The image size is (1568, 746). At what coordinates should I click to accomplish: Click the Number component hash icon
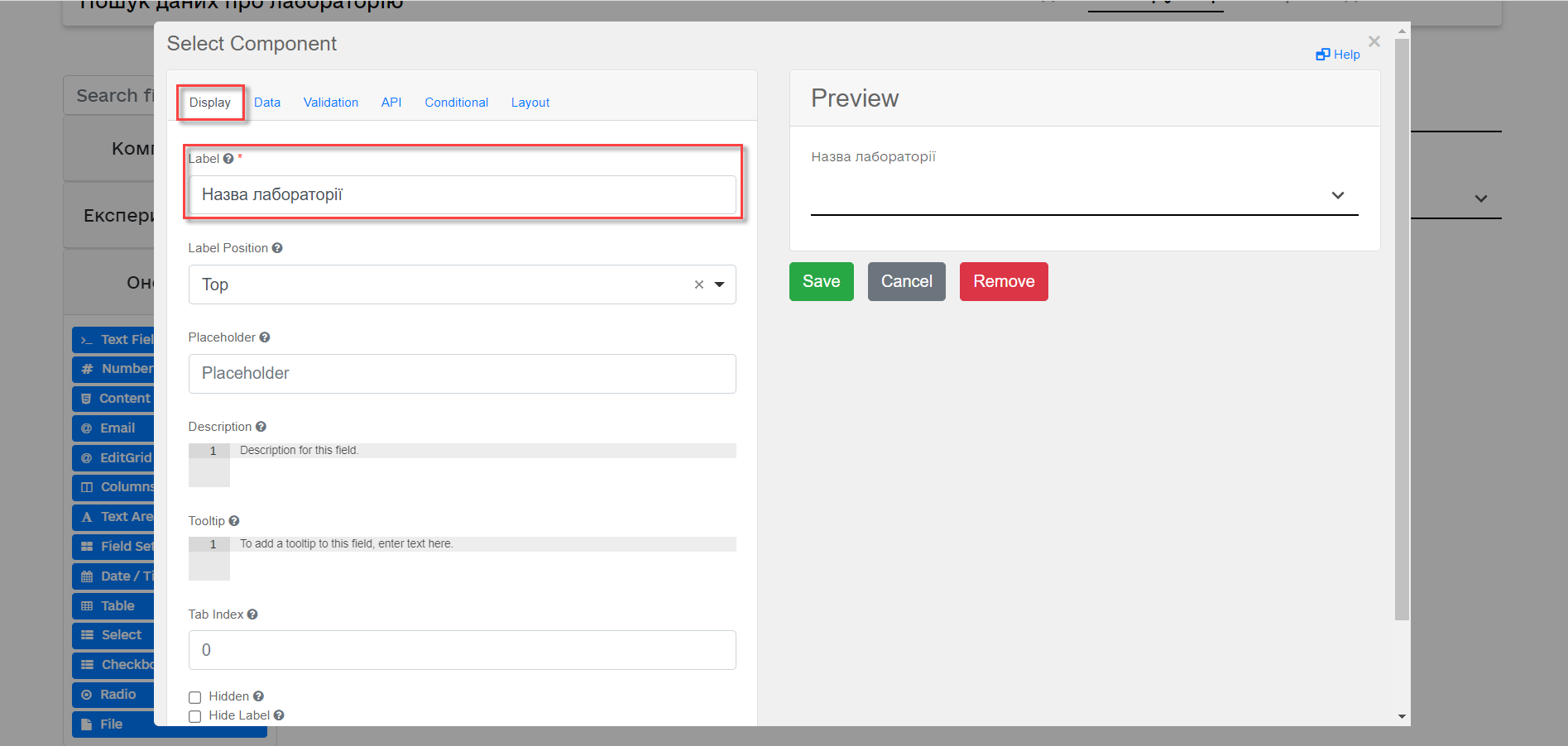tap(87, 369)
